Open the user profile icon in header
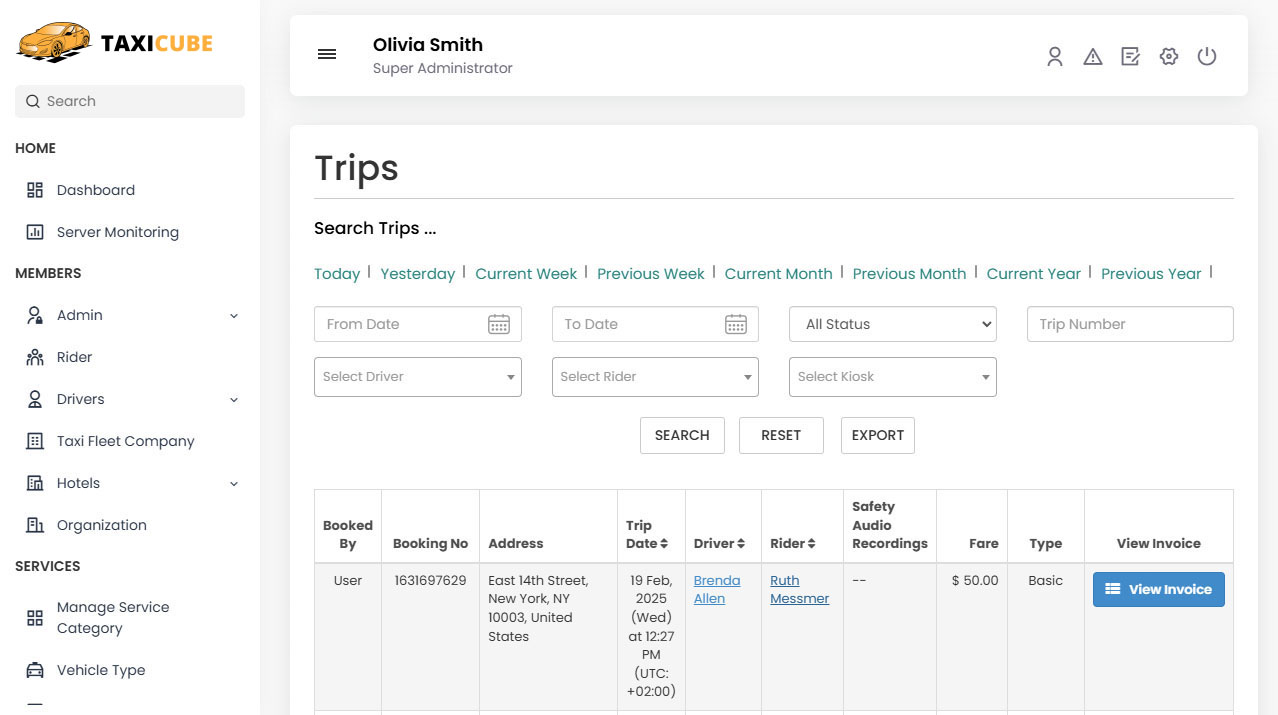1278x715 pixels. click(x=1054, y=57)
